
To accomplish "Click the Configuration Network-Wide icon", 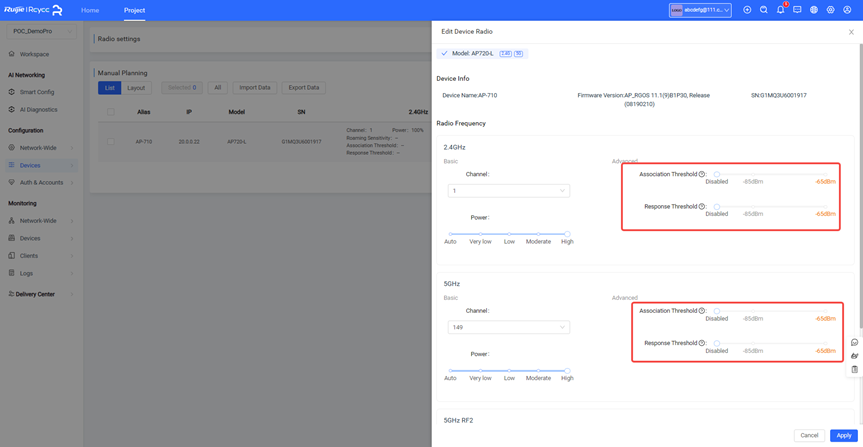I will 12,148.
